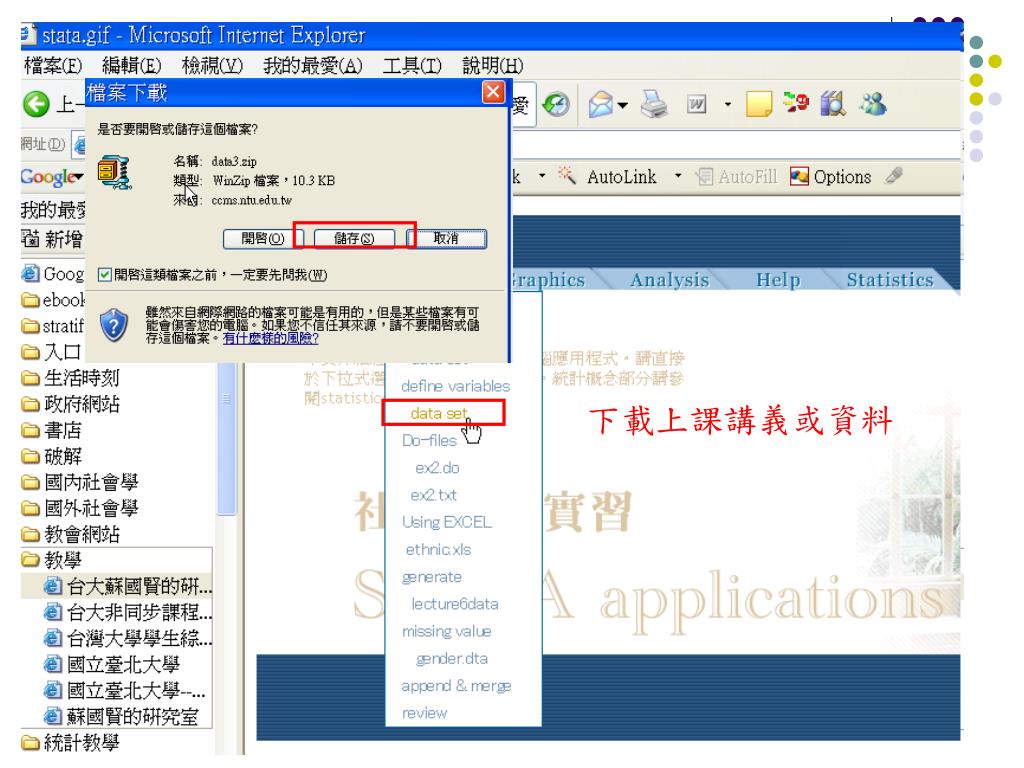The height and width of the screenshot is (768, 1024).
Task: Open favorite 台大非同步課程...
Action: [128, 613]
